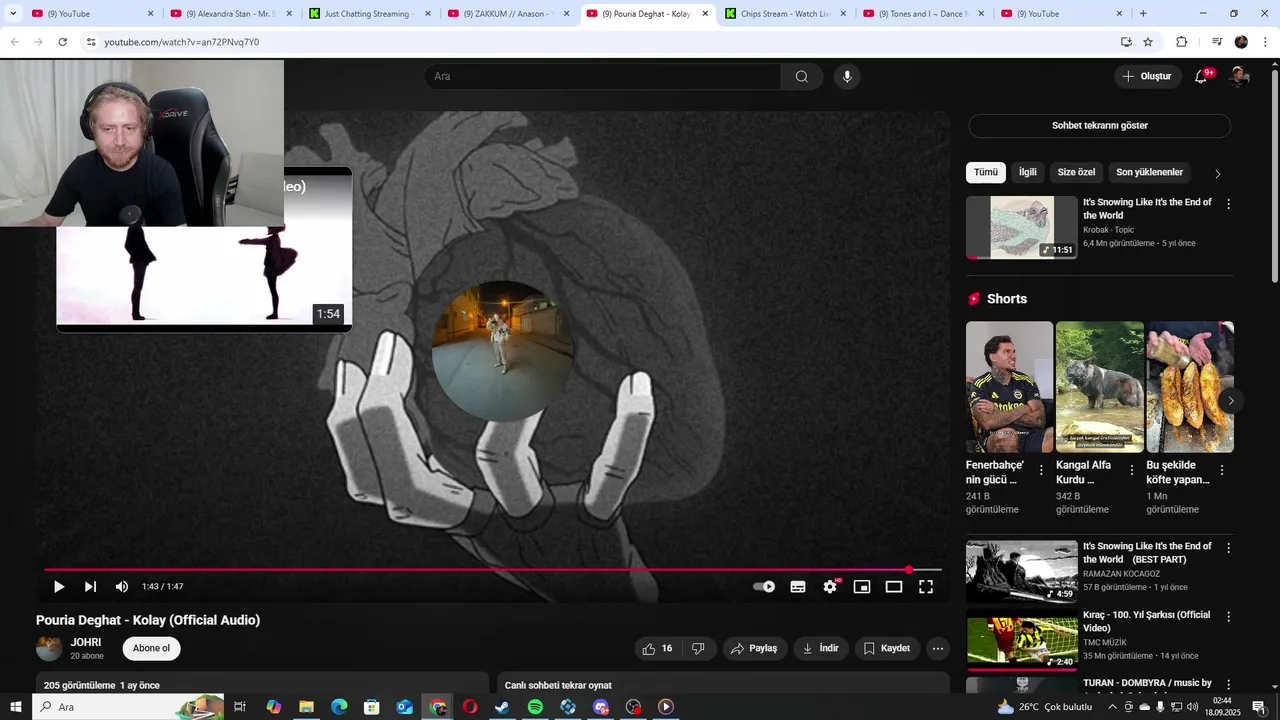1280x720 pixels.
Task: Open Steam from the taskbar
Action: click(502, 707)
